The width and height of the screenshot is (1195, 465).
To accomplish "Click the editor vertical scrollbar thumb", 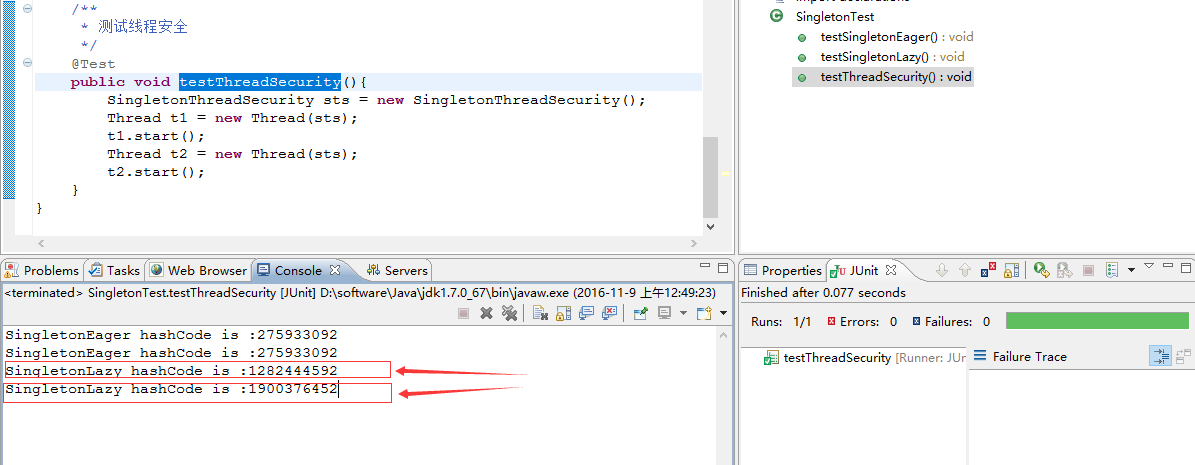I will pyautogui.click(x=710, y=177).
